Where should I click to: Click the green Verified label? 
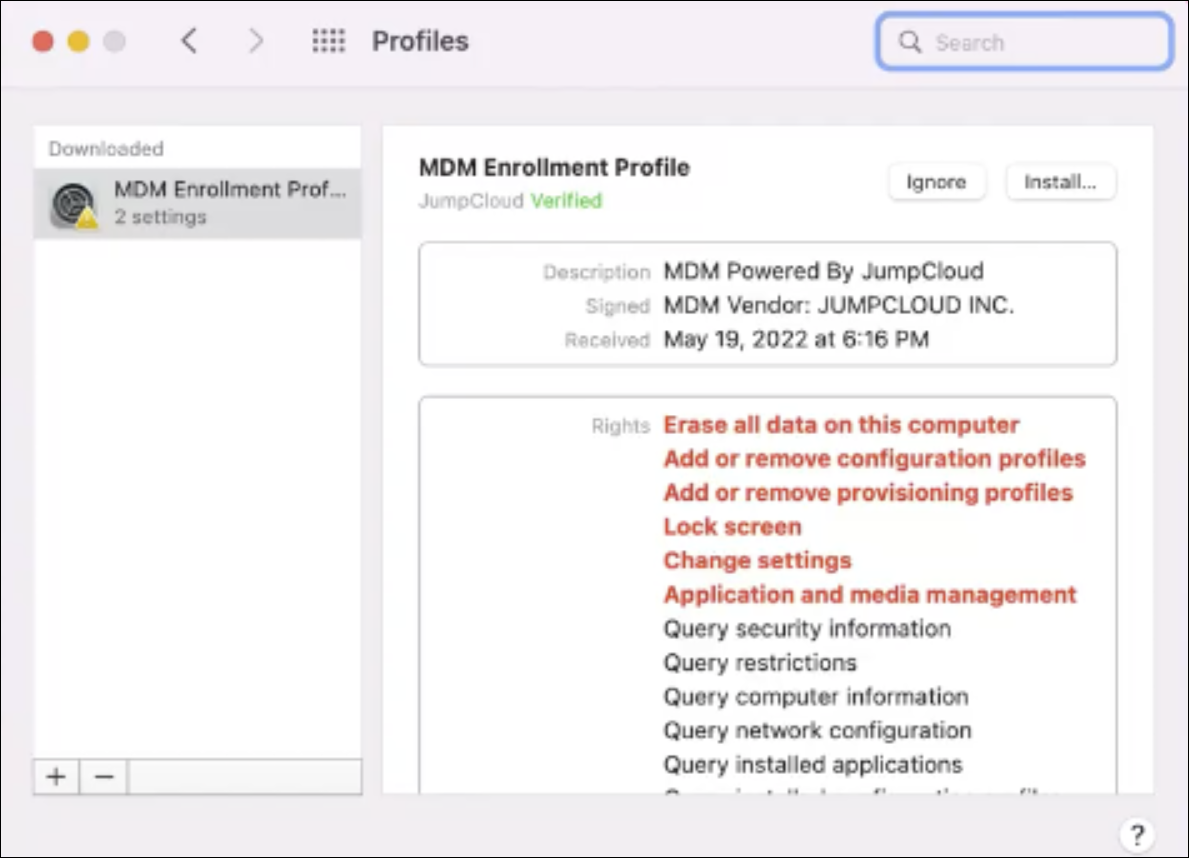[x=566, y=201]
